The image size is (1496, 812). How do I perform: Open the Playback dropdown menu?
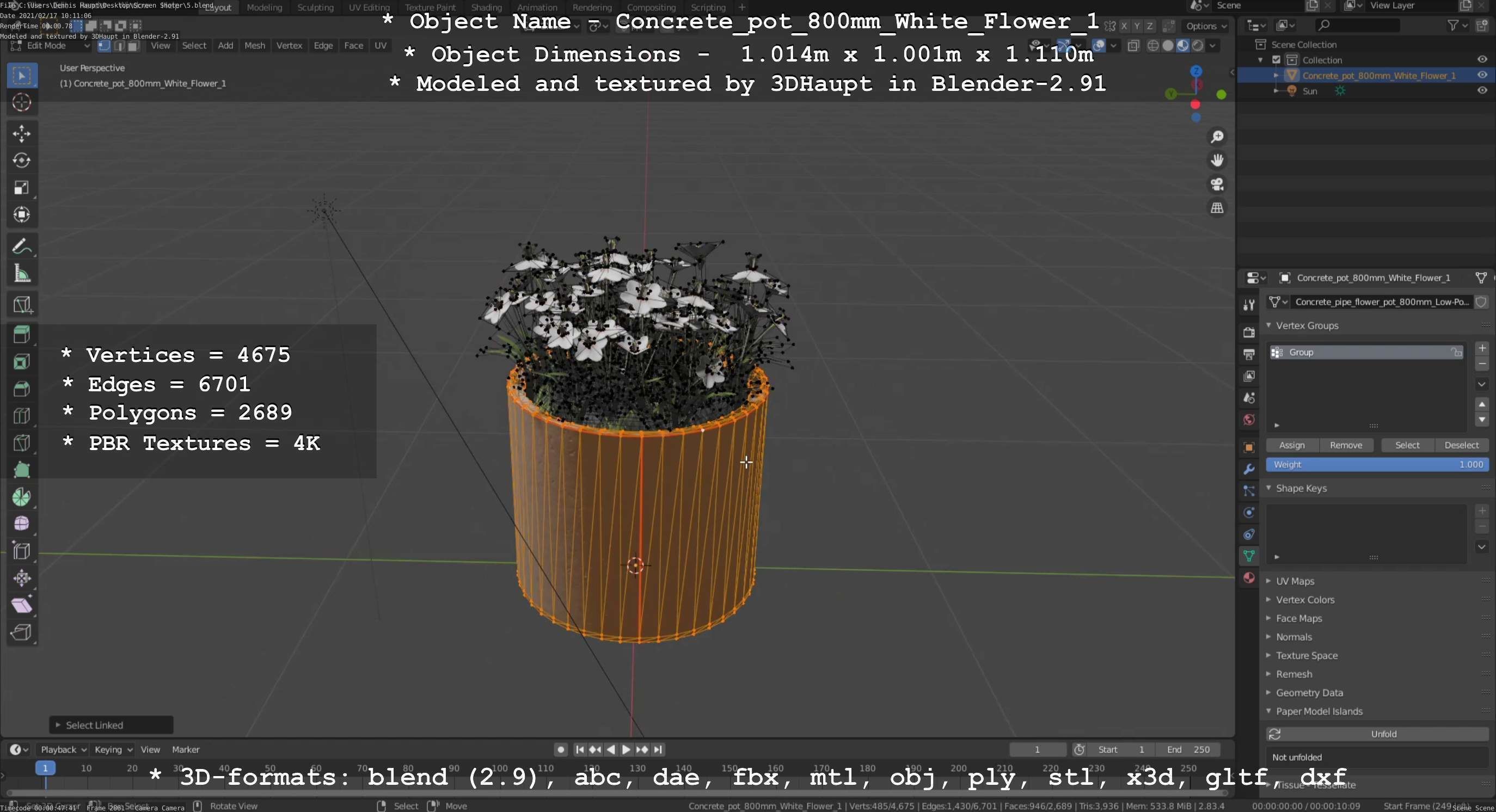pos(63,749)
